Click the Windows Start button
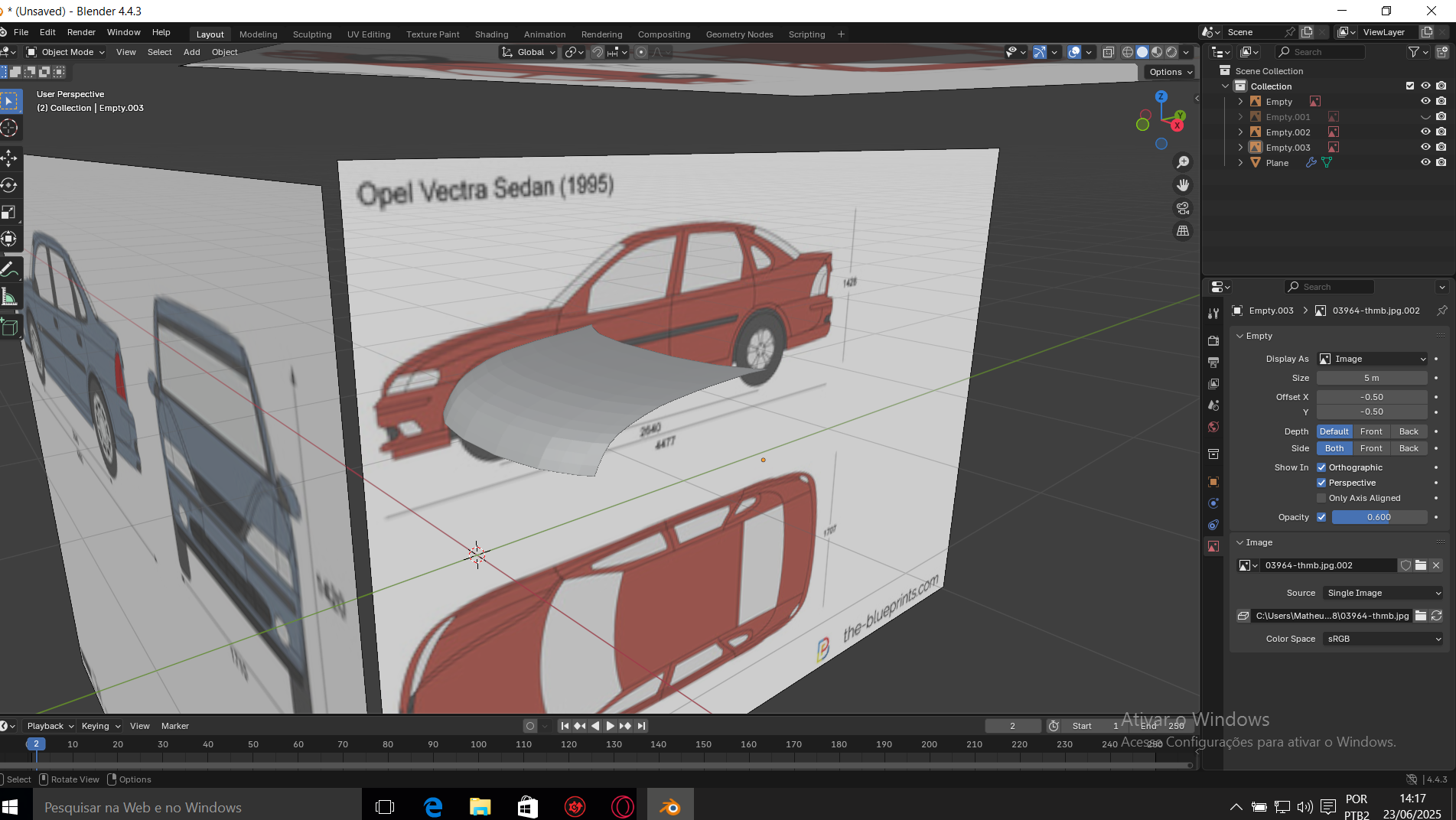This screenshot has height=820, width=1456. pyautogui.click(x=11, y=807)
